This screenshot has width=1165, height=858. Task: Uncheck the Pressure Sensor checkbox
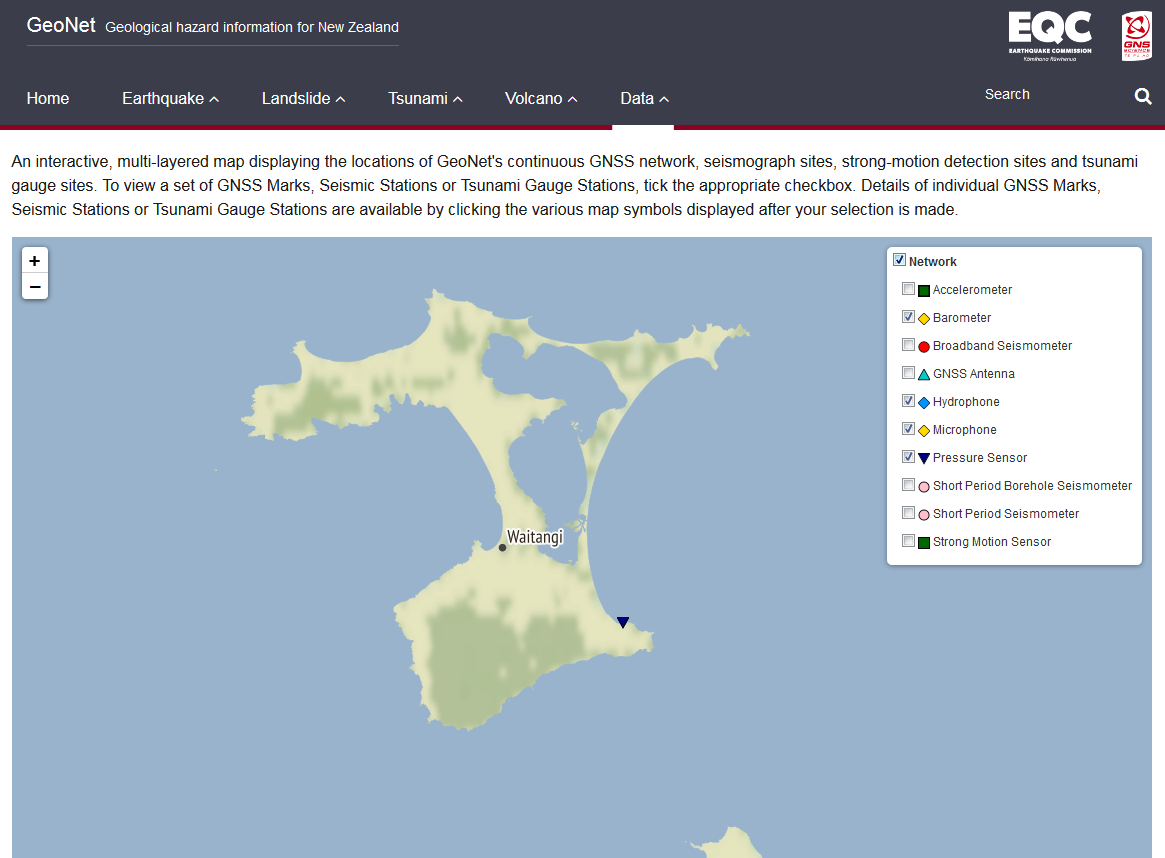[908, 456]
